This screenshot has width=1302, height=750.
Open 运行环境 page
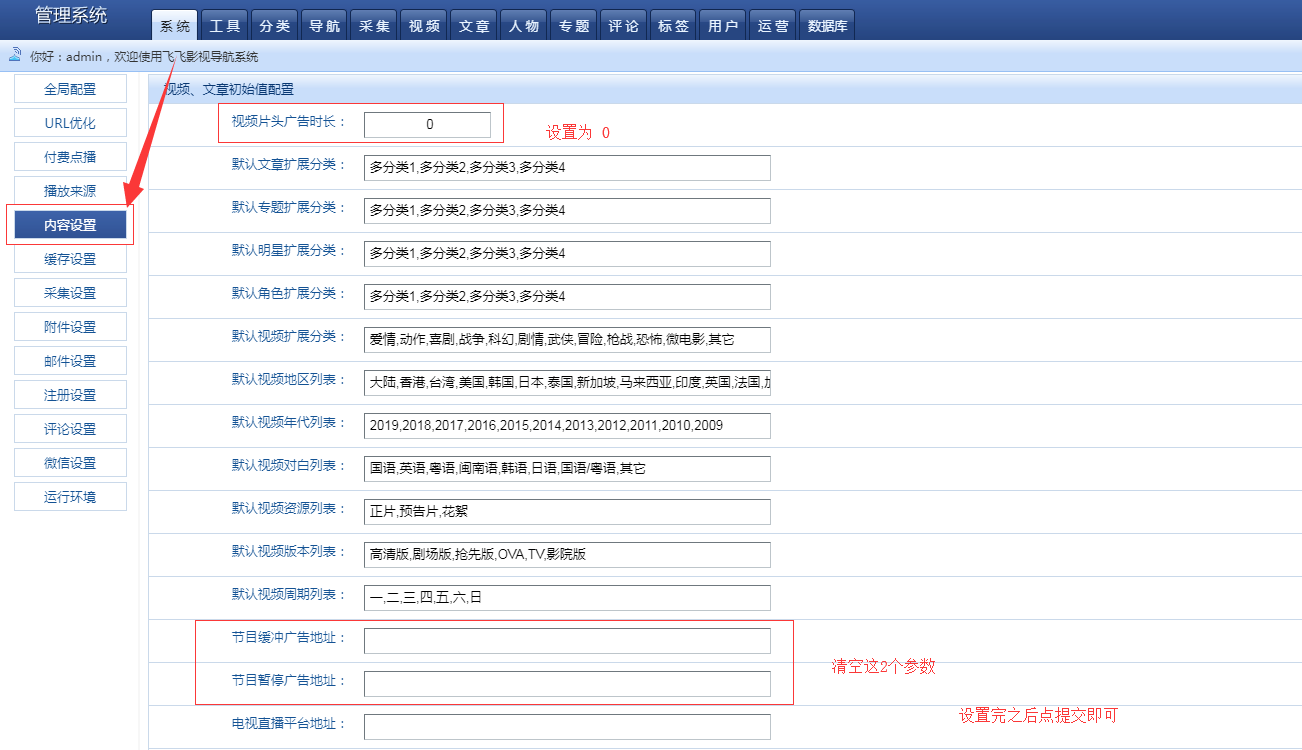(70, 496)
